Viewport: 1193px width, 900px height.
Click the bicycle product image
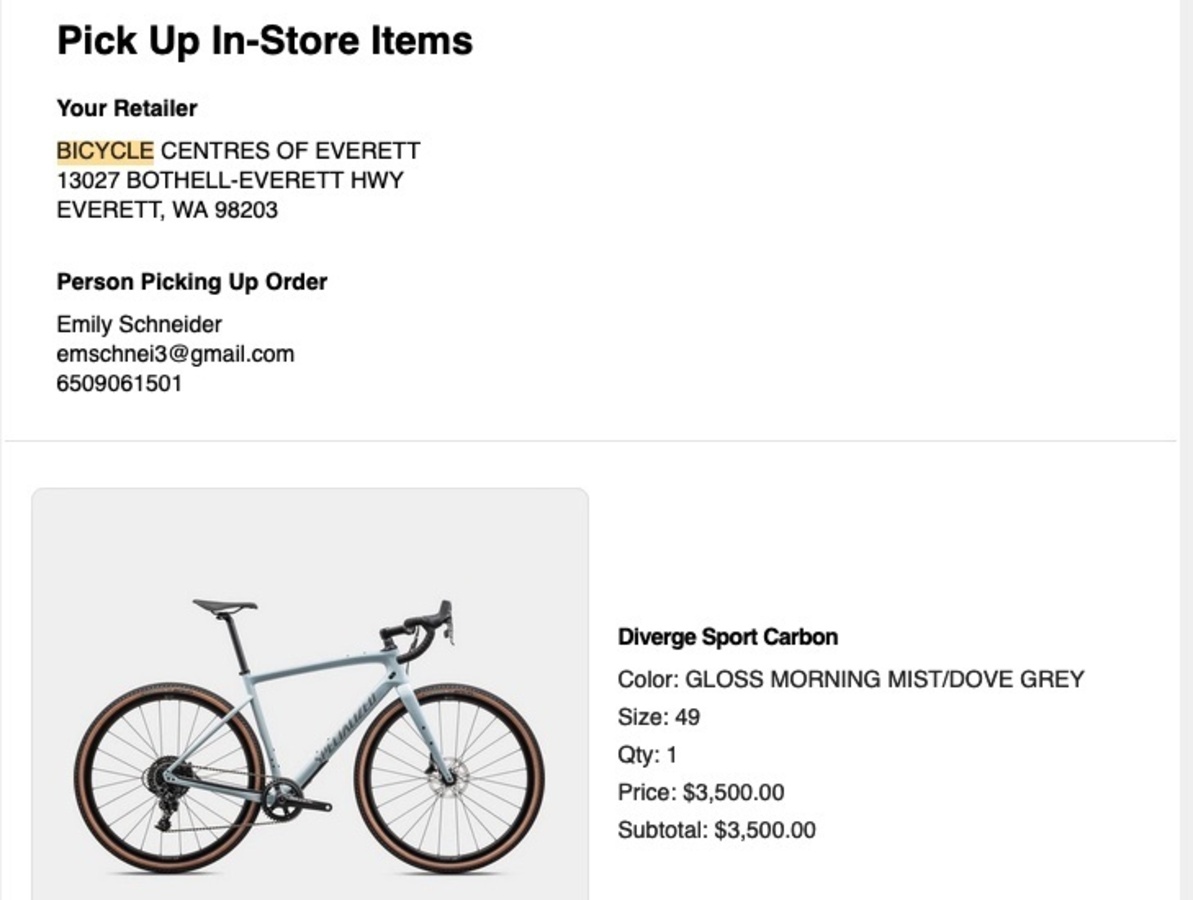click(310, 700)
